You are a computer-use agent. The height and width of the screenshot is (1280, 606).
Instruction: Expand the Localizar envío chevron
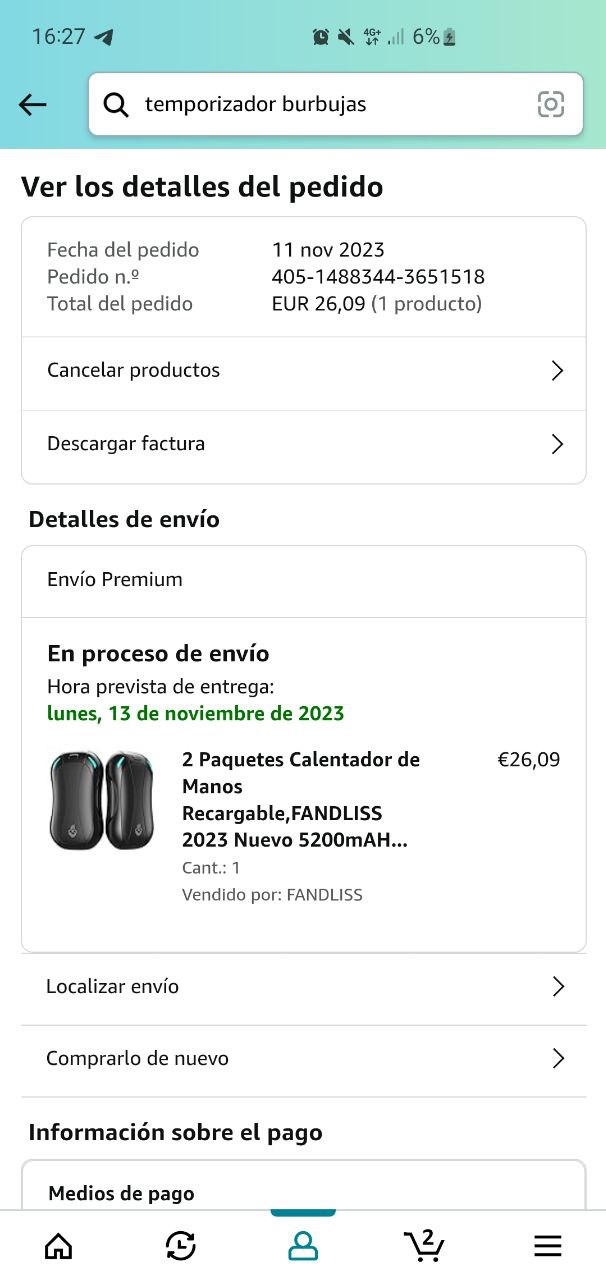click(x=558, y=987)
